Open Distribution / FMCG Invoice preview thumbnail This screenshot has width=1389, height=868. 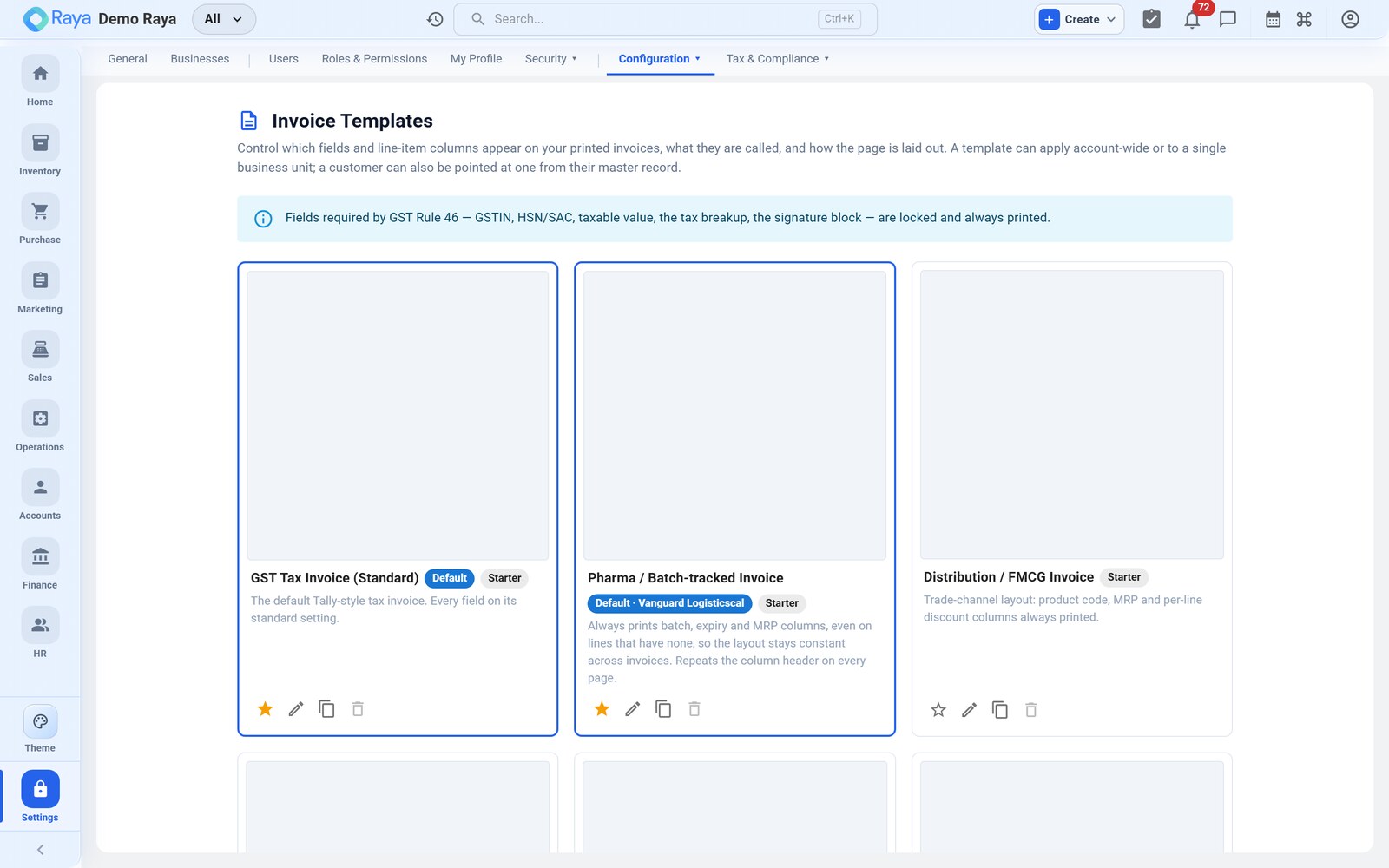pos(1071,414)
